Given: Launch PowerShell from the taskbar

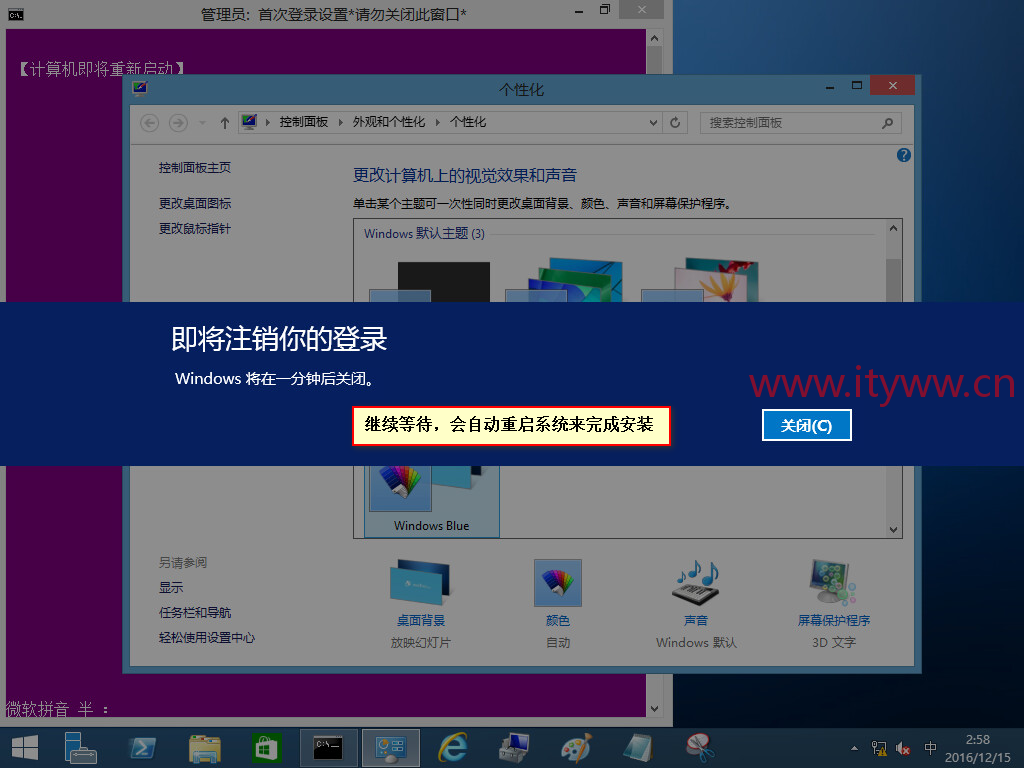Looking at the screenshot, I should pos(142,748).
